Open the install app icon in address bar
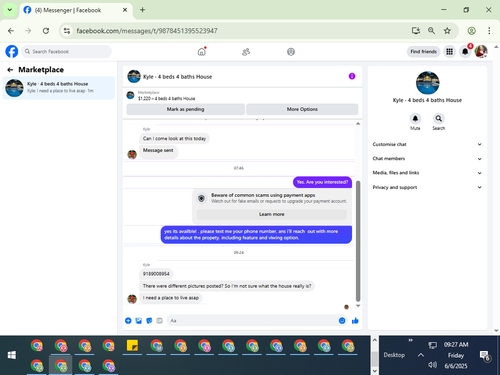500x375 pixels. 416,31
